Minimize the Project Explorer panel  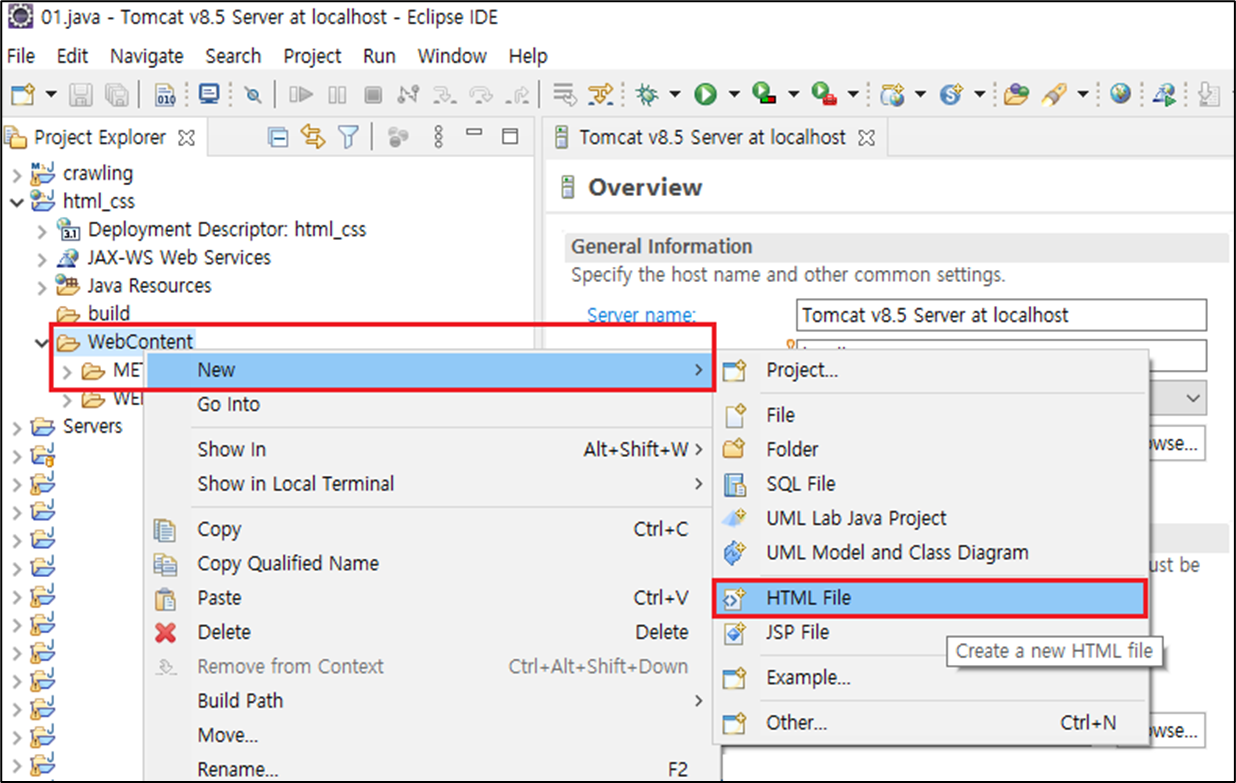[475, 133]
